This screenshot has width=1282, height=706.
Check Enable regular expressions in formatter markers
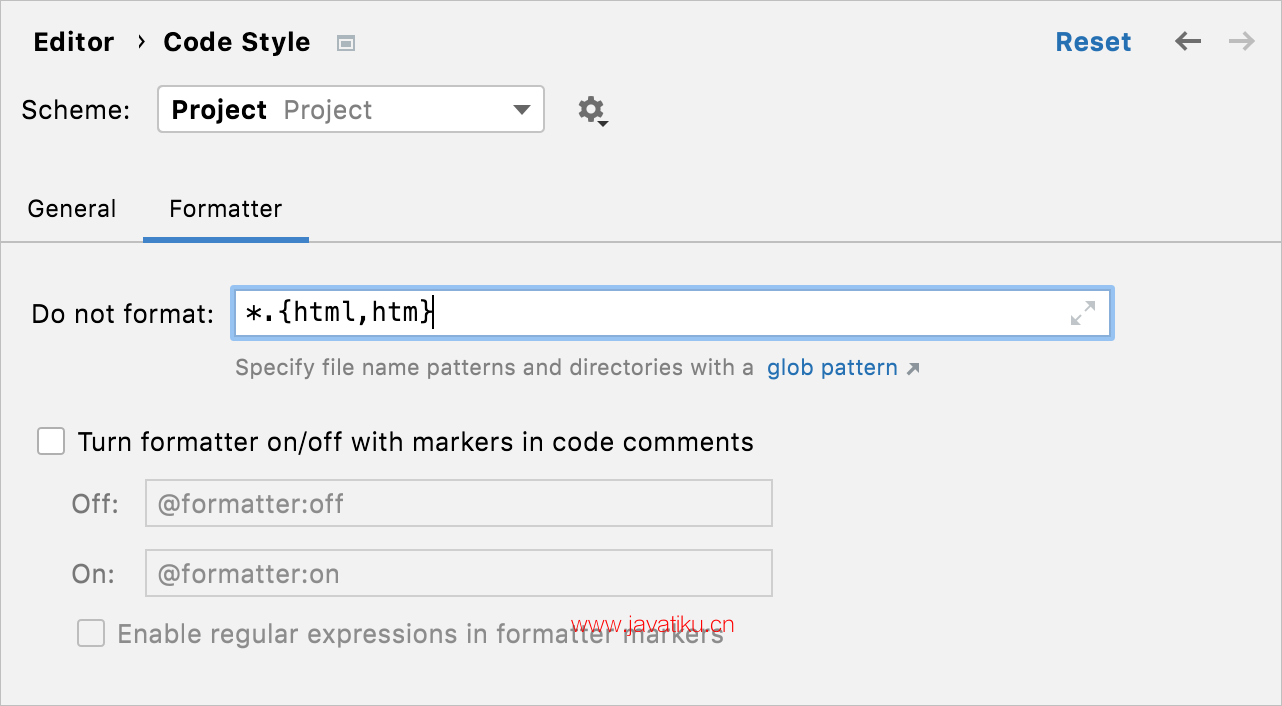tap(91, 633)
